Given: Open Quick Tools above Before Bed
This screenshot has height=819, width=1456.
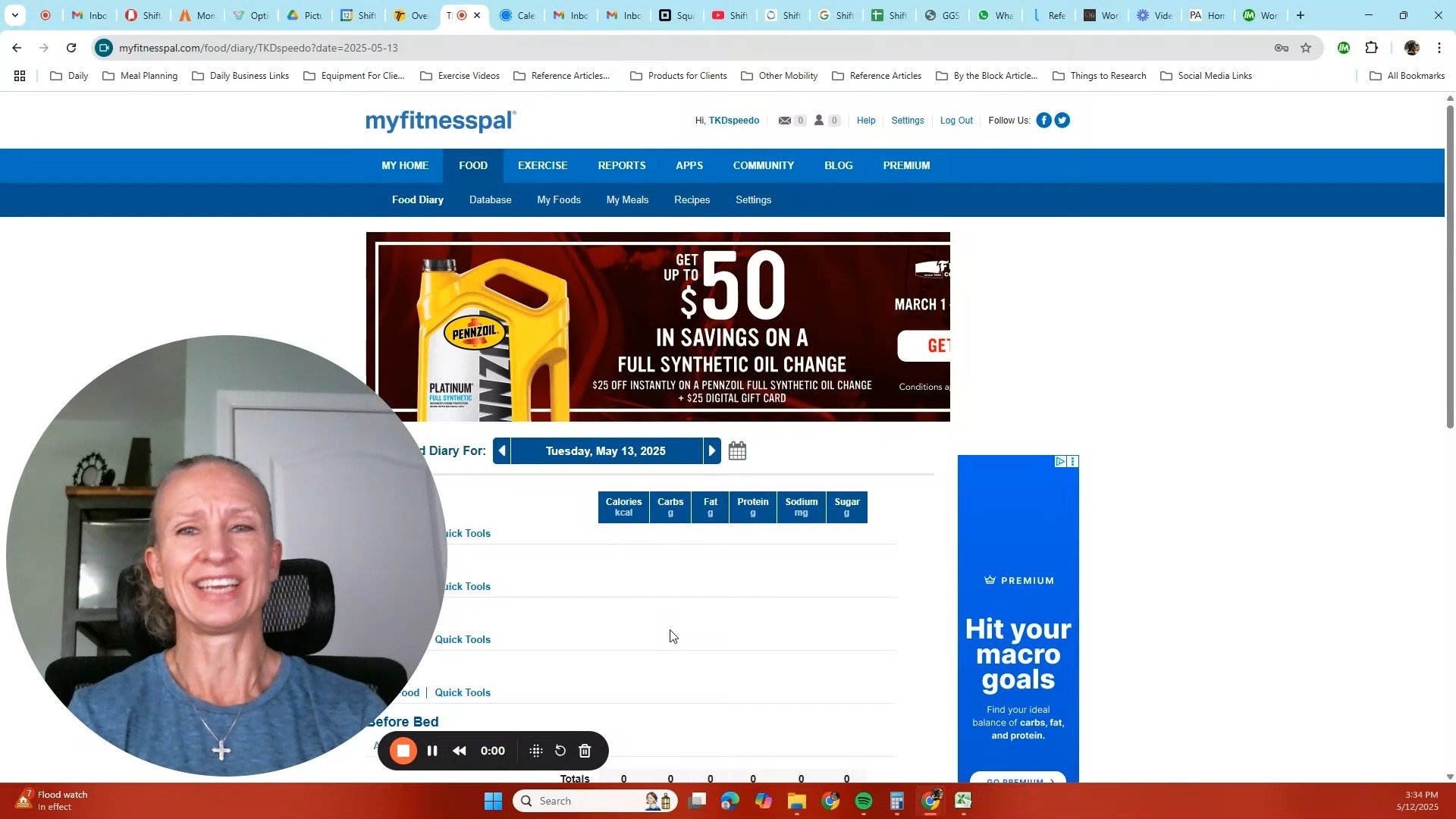Looking at the screenshot, I should (463, 692).
